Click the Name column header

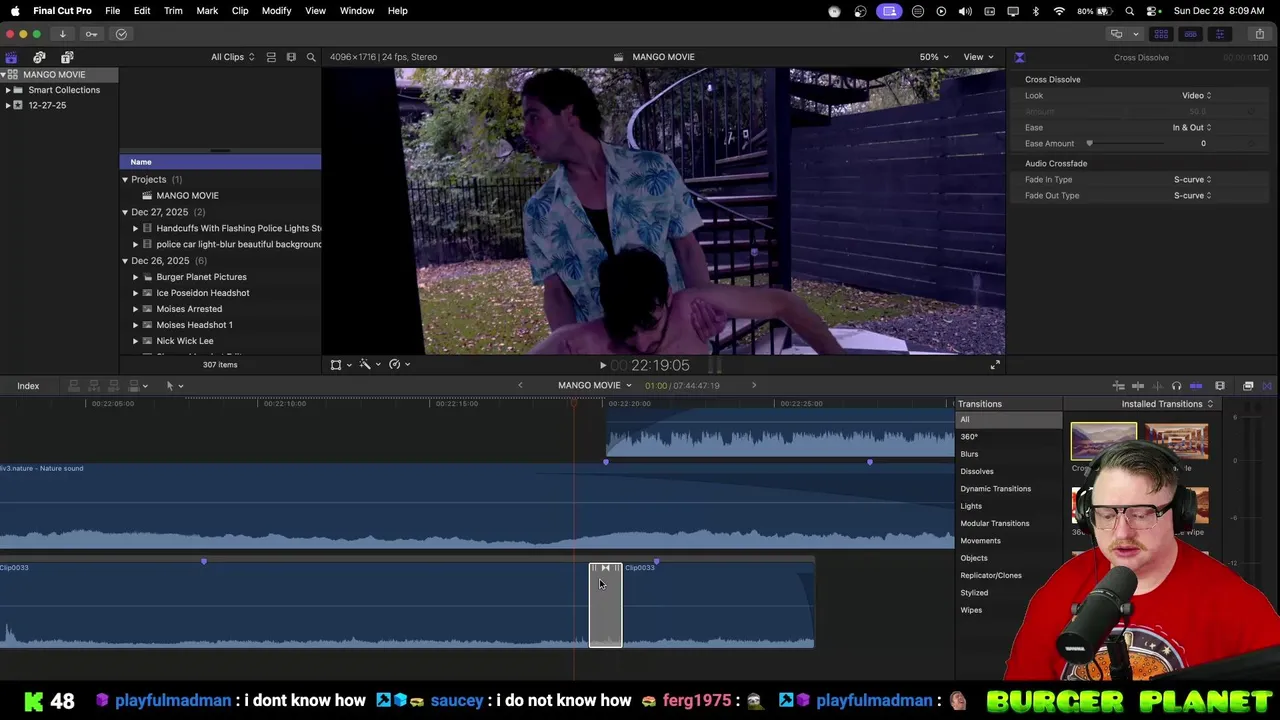(x=220, y=162)
